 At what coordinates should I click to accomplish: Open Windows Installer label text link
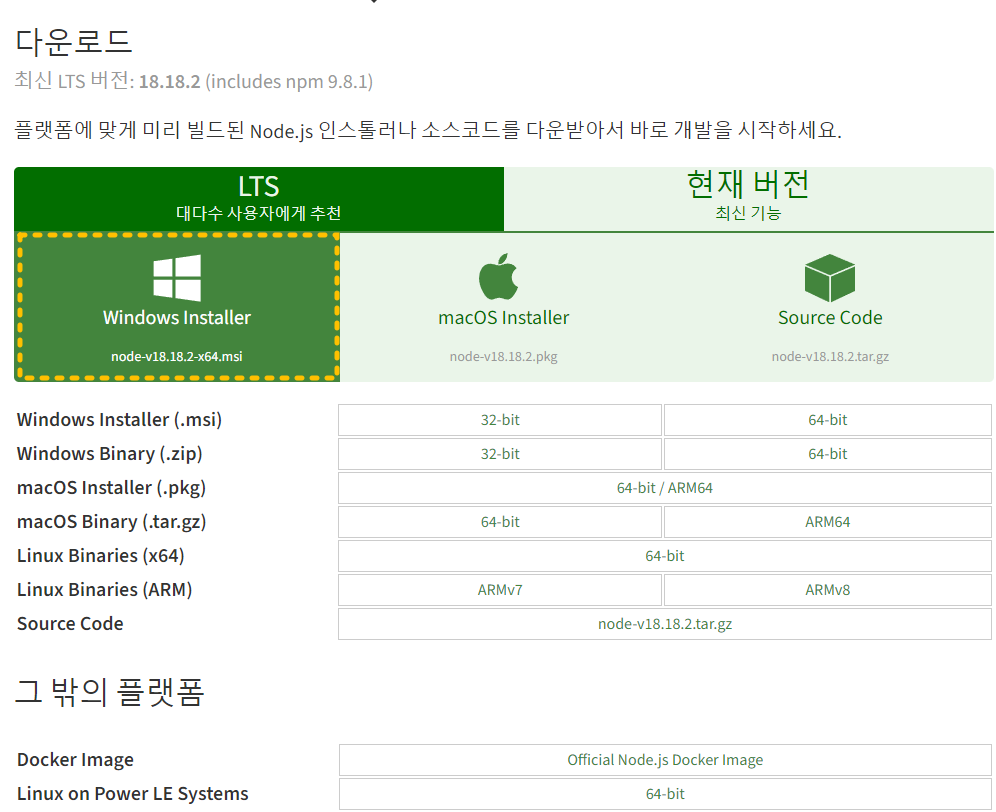pos(177,318)
